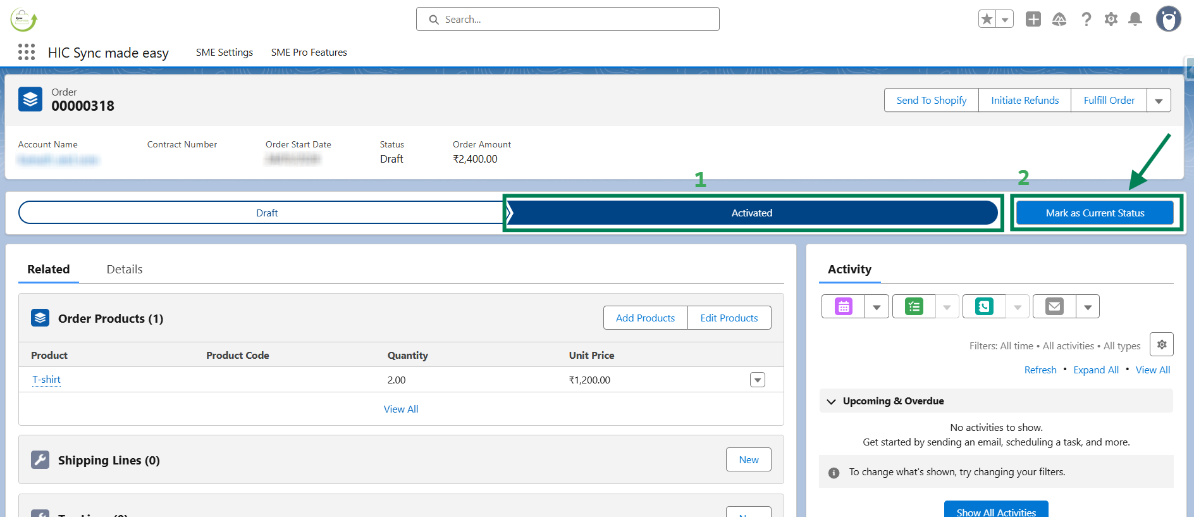This screenshot has height=517, width=1194.
Task: Open the help question mark icon
Action: tap(1087, 20)
